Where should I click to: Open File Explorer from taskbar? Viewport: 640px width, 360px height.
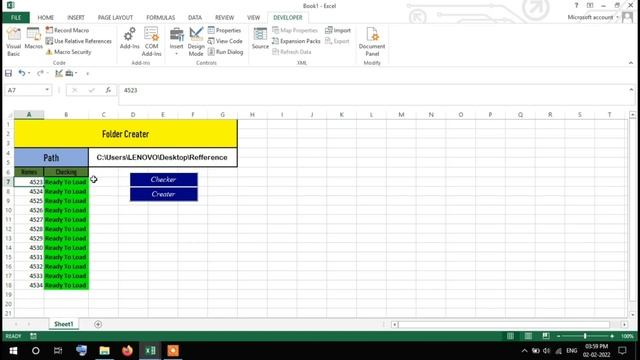coord(104,351)
